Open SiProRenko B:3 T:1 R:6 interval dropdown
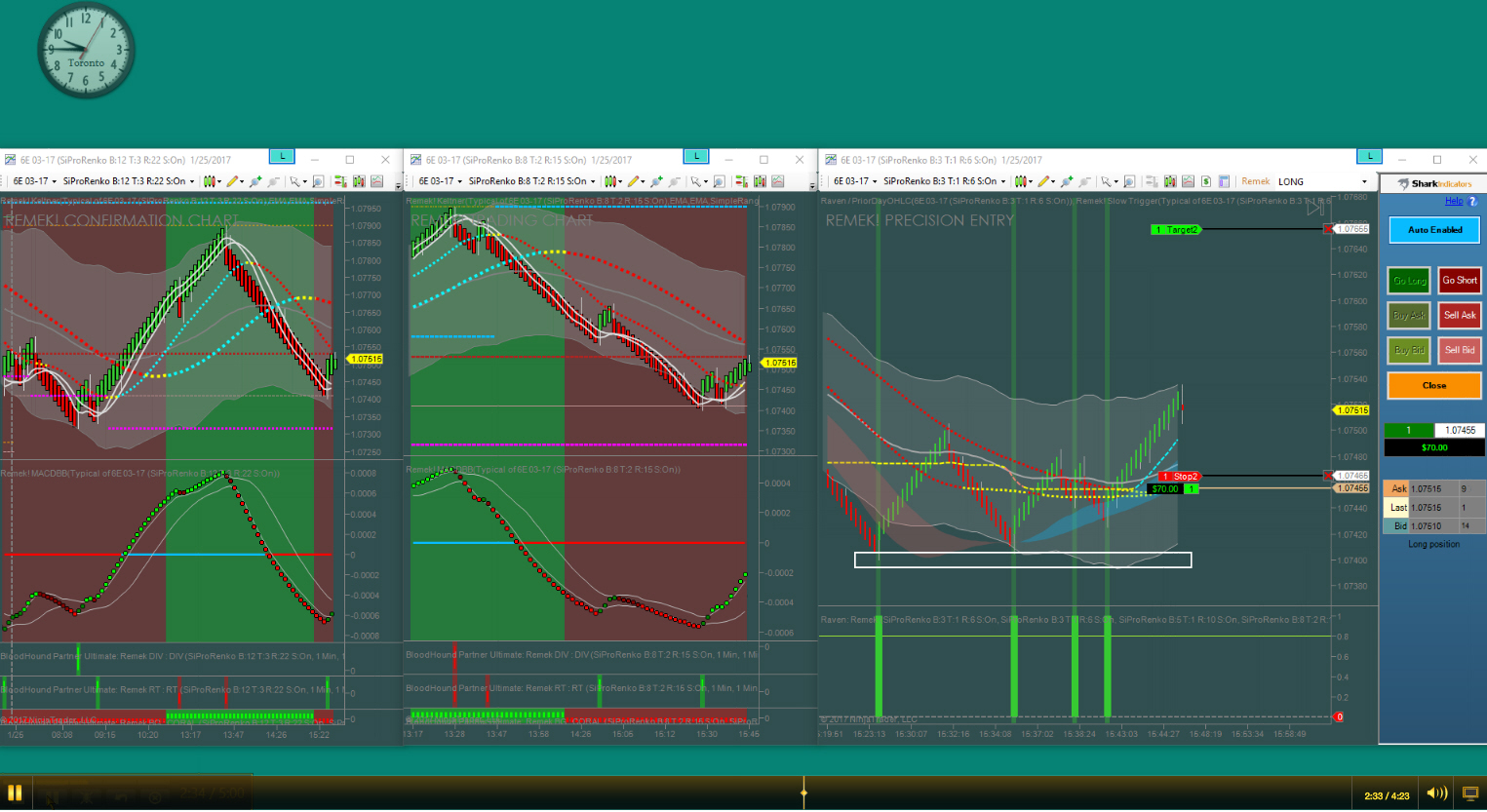Screen dimensions: 1487x812 tap(945, 181)
